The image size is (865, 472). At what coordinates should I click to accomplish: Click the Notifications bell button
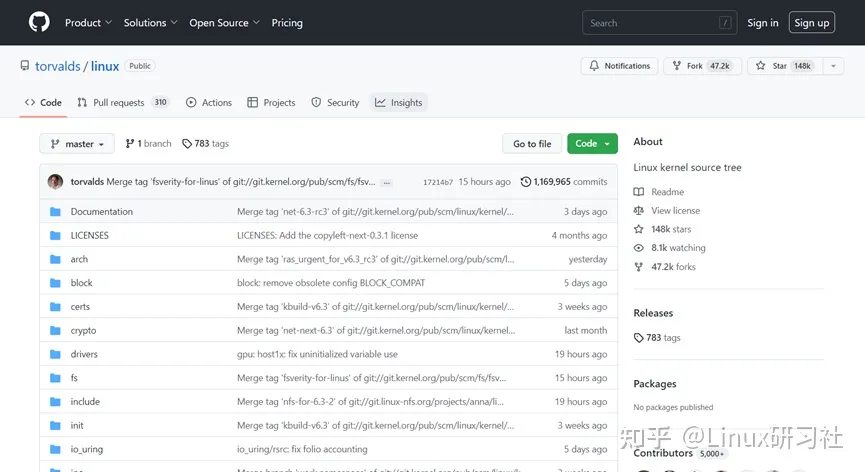(x=619, y=66)
